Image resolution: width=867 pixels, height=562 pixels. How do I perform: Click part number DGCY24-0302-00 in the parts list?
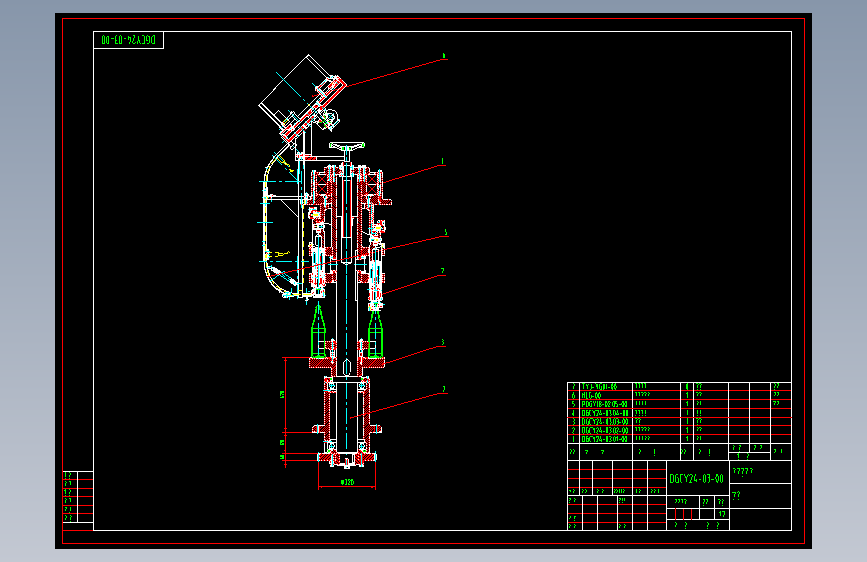coord(604,430)
